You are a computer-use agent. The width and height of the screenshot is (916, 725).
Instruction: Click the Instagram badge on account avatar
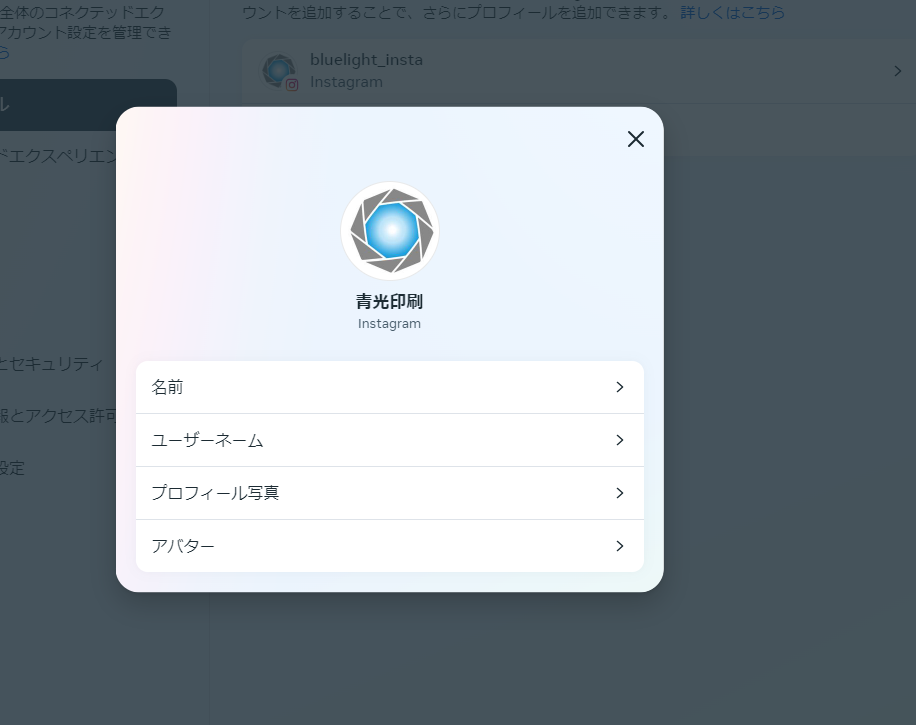tap(292, 85)
